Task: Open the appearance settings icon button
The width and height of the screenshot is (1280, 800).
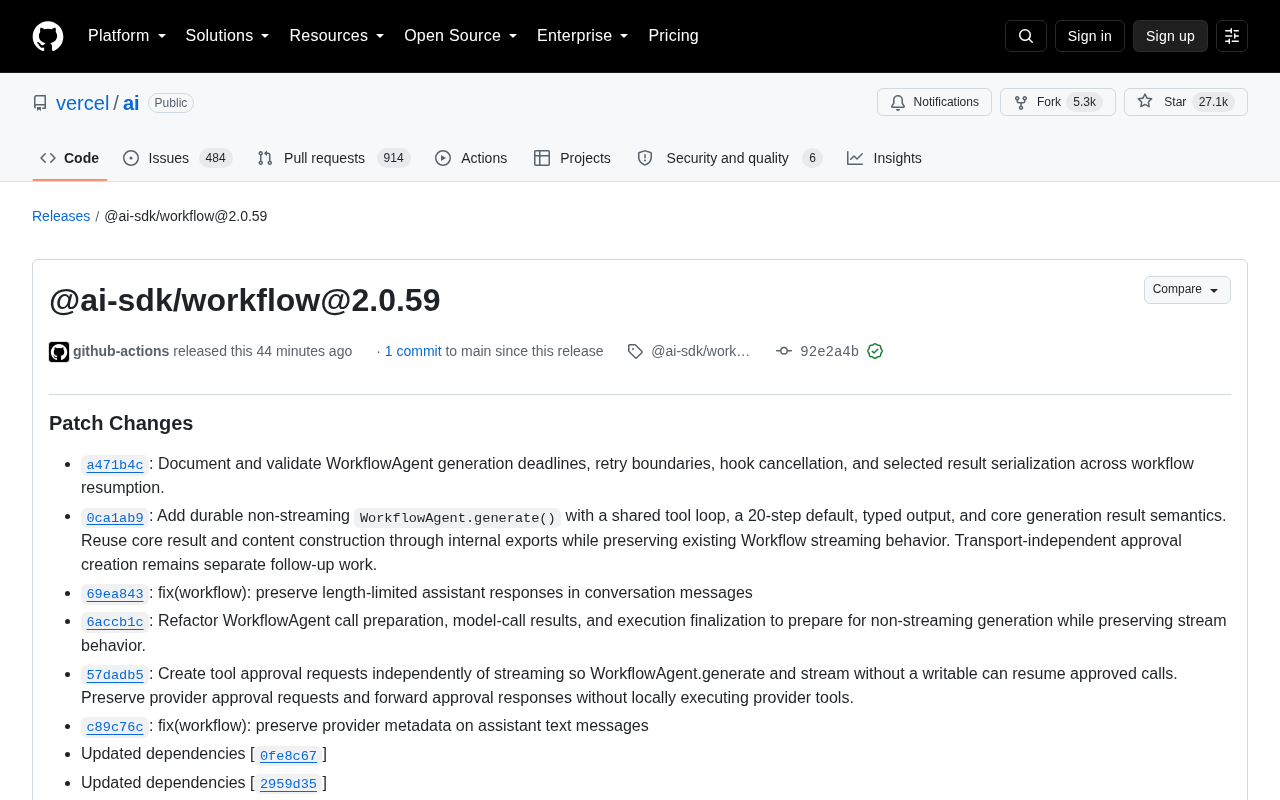Action: [1232, 36]
